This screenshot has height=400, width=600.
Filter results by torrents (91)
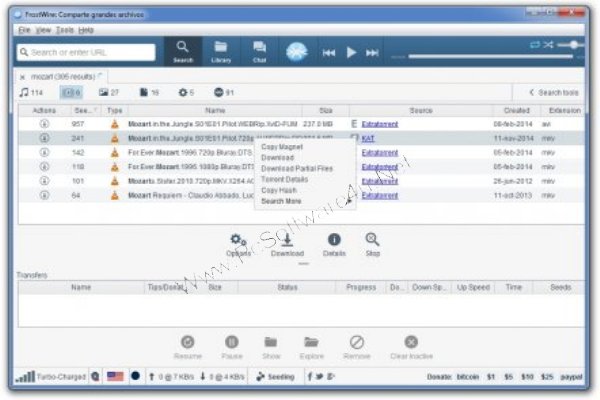click(x=223, y=92)
